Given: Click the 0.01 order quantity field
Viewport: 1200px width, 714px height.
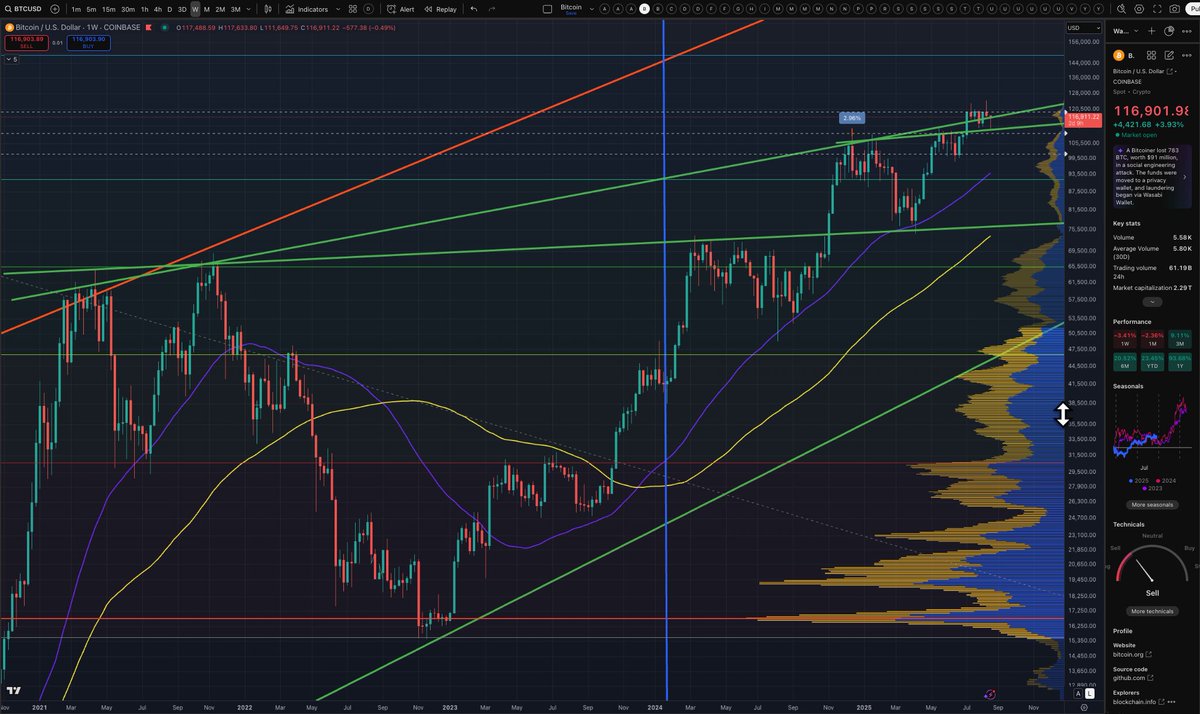Looking at the screenshot, I should [x=57, y=43].
